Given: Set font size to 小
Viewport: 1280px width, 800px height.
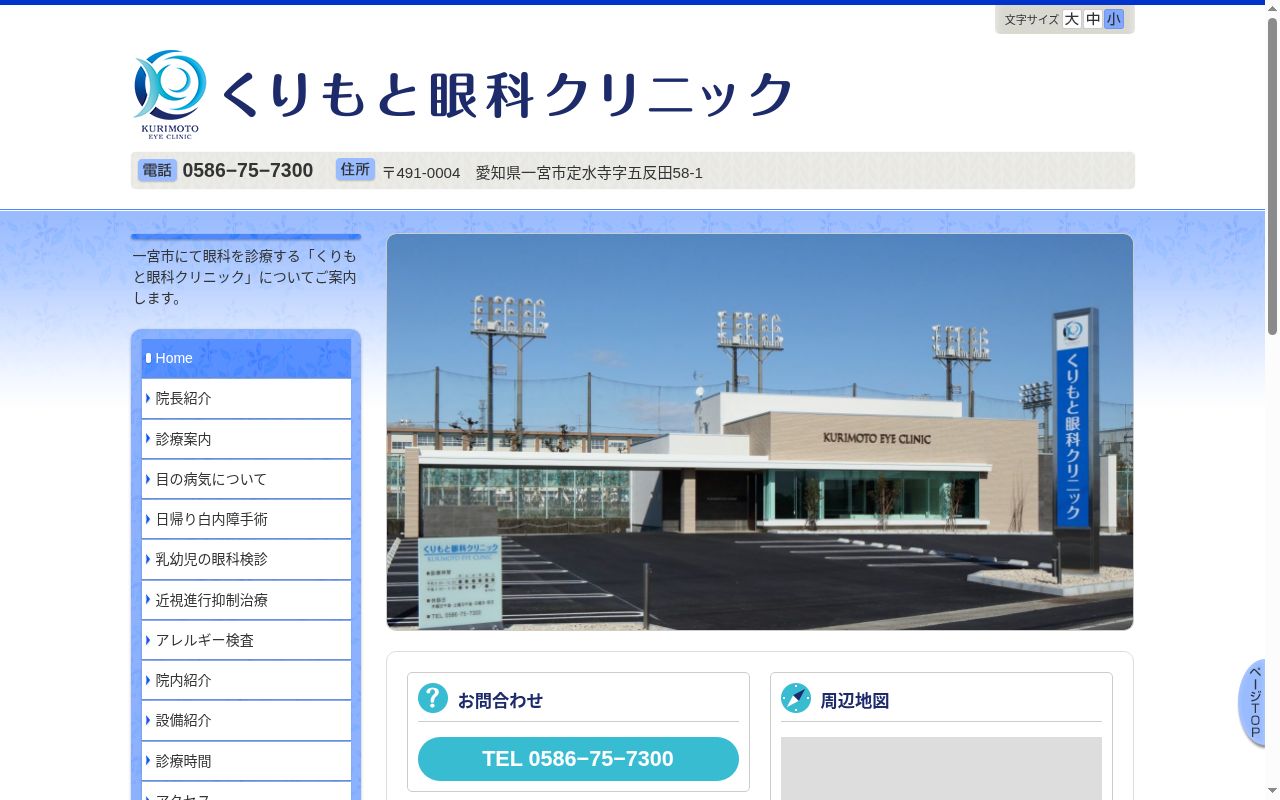Looking at the screenshot, I should pos(1114,19).
